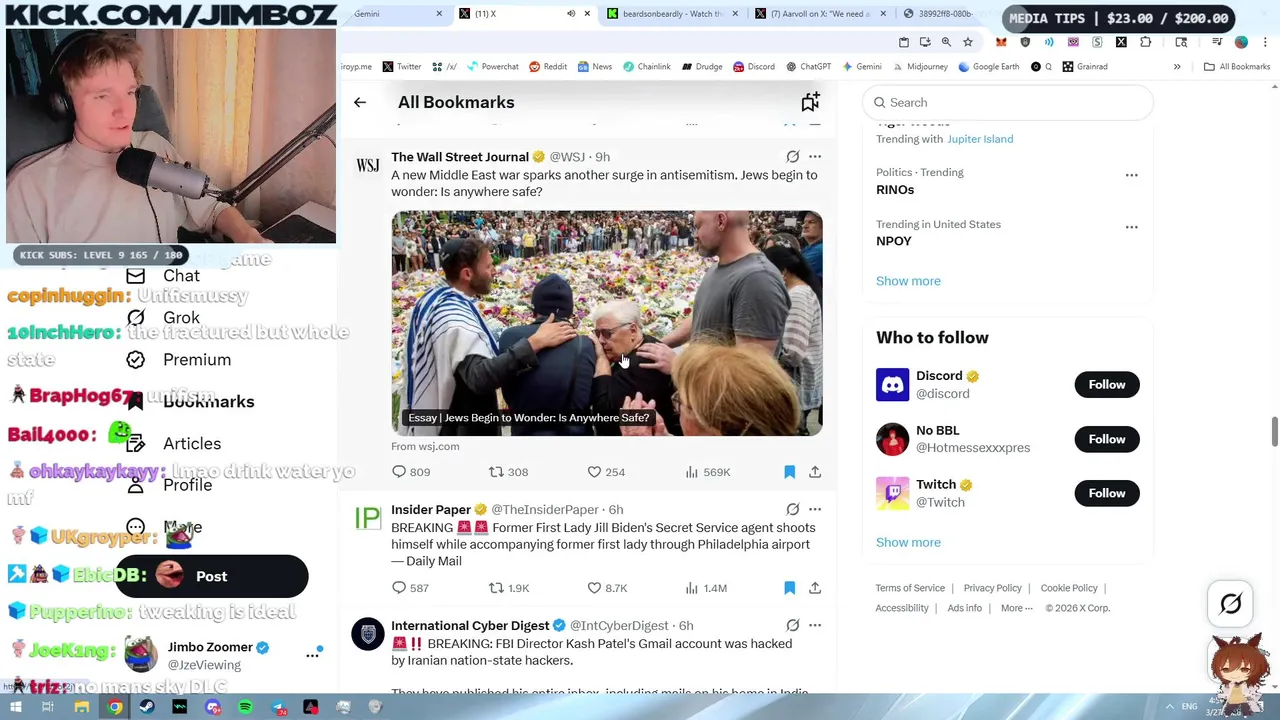This screenshot has width=1280, height=720.
Task: Open the WSJ article image preview
Action: pos(607,323)
